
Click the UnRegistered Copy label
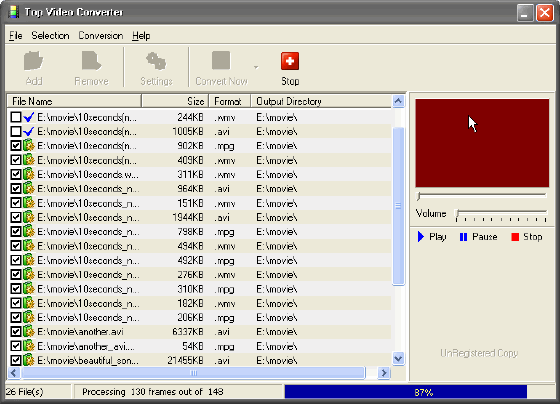[x=479, y=353]
